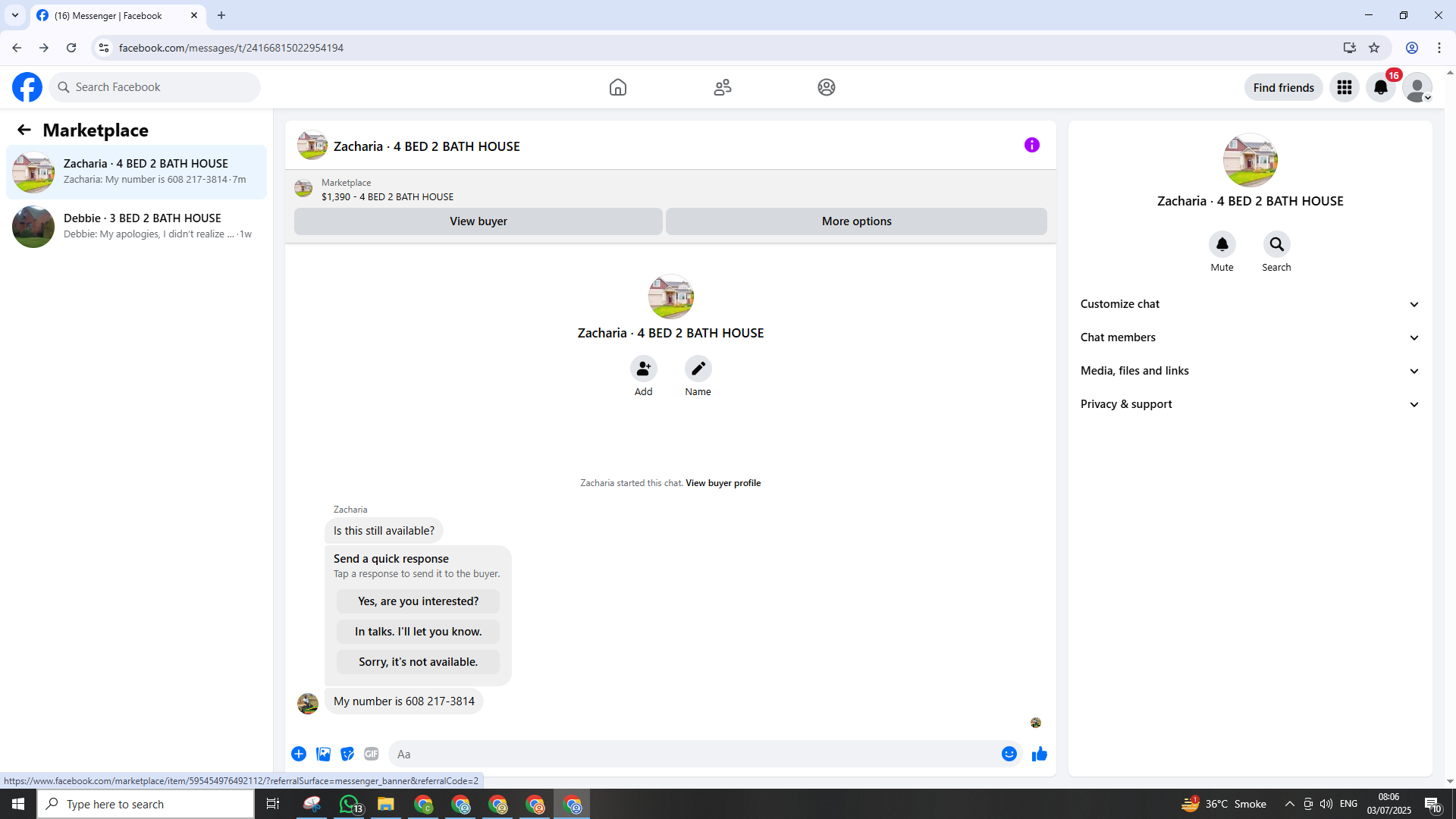Click the View buyer button
This screenshot has width=1456, height=819.
pos(478,221)
